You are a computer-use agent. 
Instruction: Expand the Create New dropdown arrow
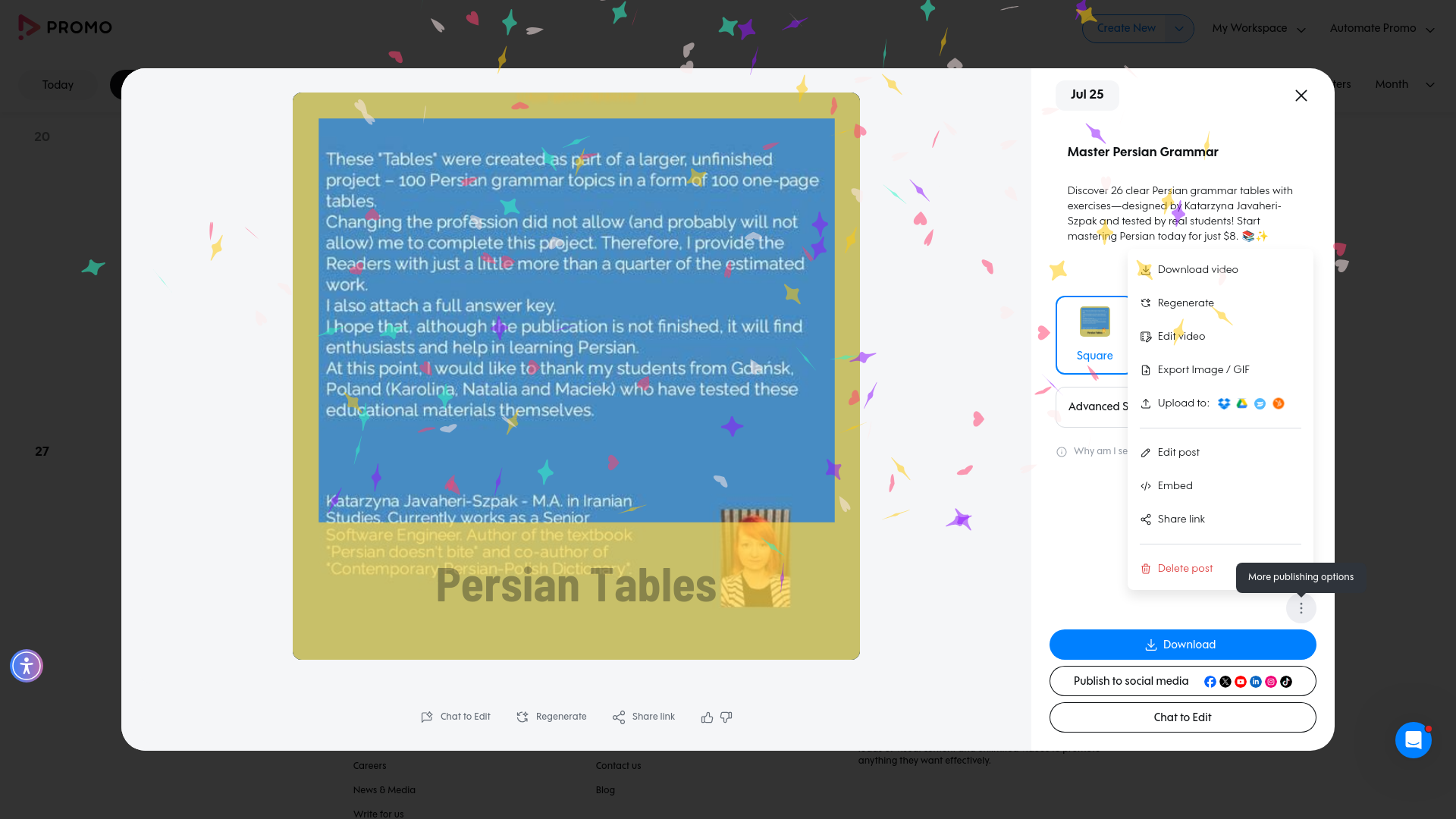click(1179, 29)
